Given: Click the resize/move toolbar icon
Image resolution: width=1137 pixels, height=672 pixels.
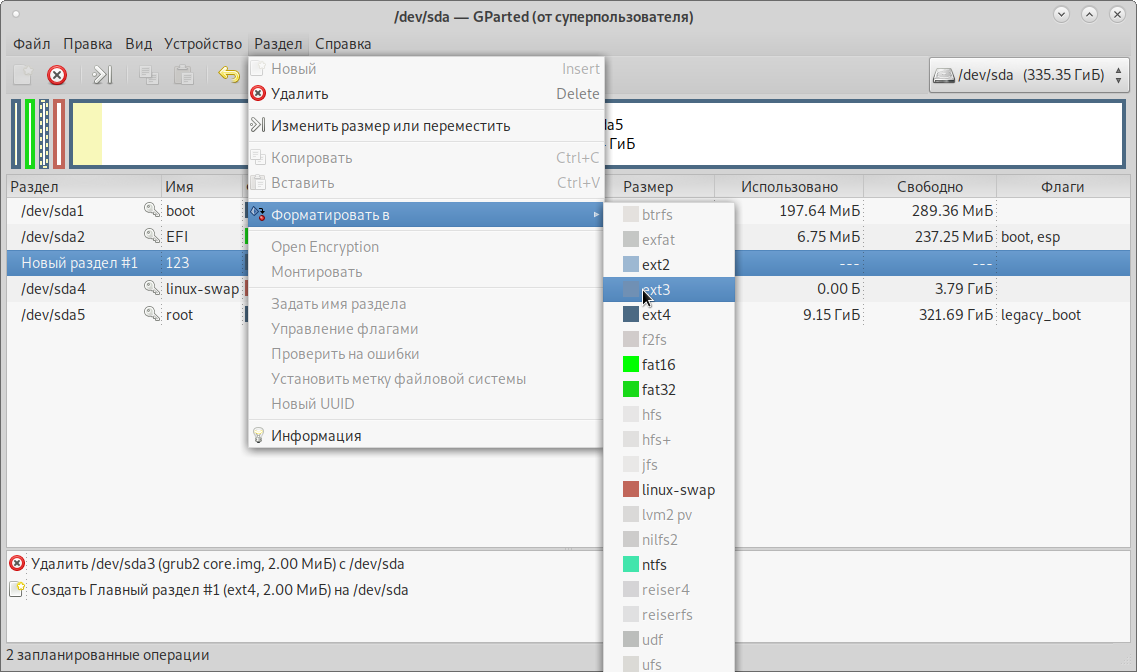Looking at the screenshot, I should (102, 75).
